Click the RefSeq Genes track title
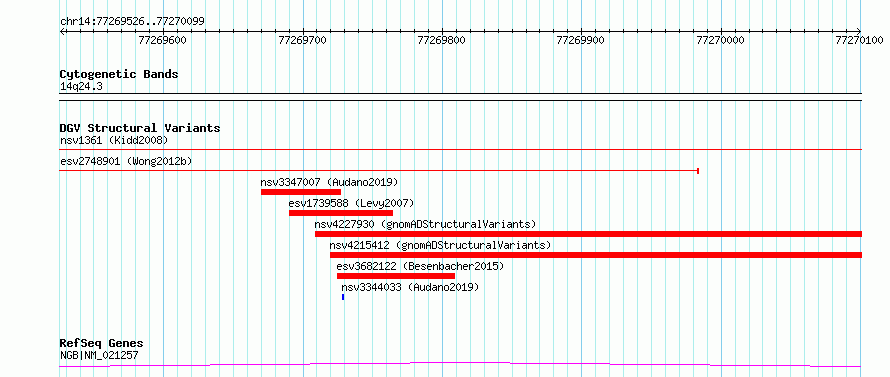Image resolution: width=890 pixels, height=377 pixels. tap(102, 344)
